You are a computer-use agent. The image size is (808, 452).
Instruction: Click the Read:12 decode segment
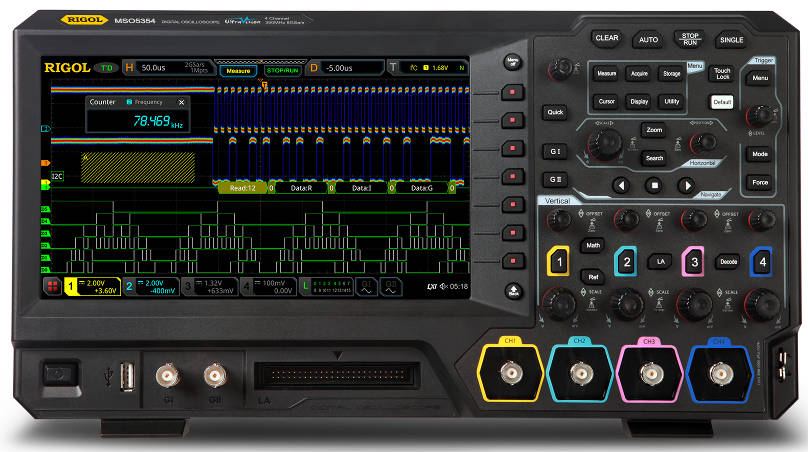242,188
